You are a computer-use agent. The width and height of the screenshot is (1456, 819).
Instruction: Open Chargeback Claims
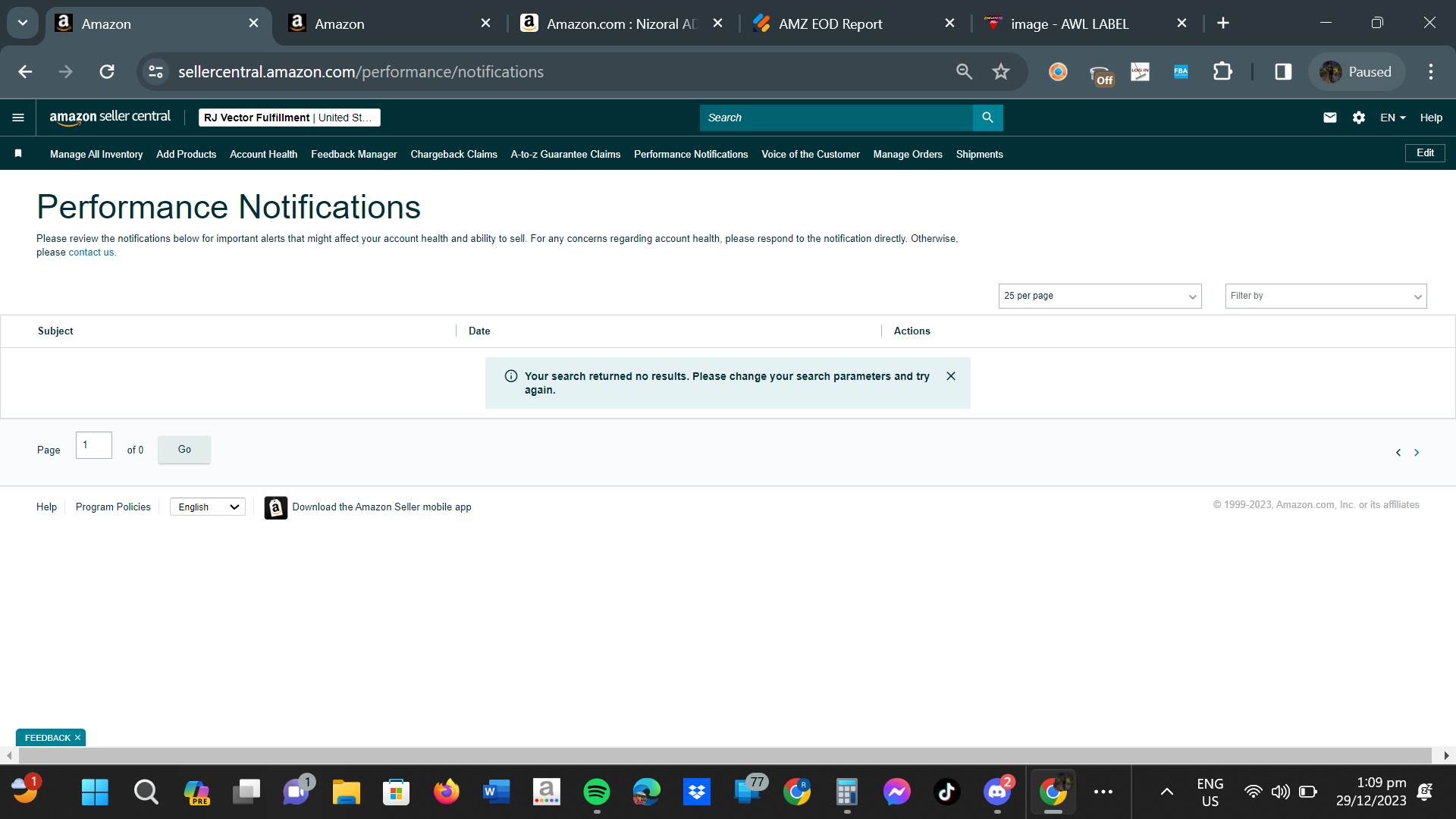(454, 154)
